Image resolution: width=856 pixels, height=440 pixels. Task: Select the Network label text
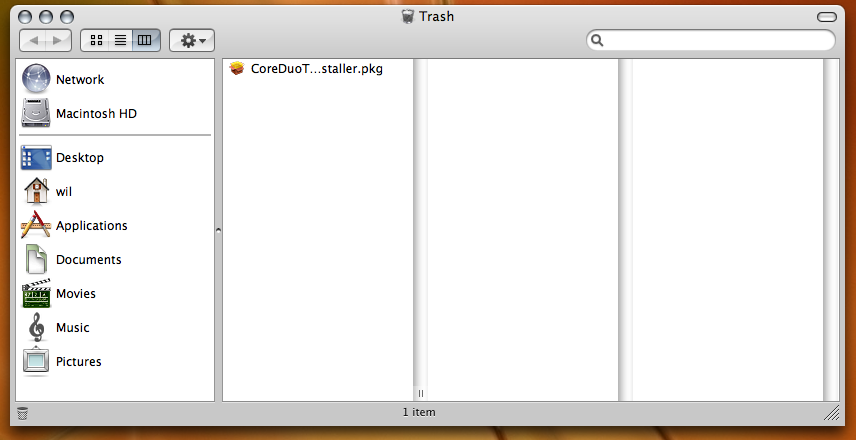coord(80,80)
